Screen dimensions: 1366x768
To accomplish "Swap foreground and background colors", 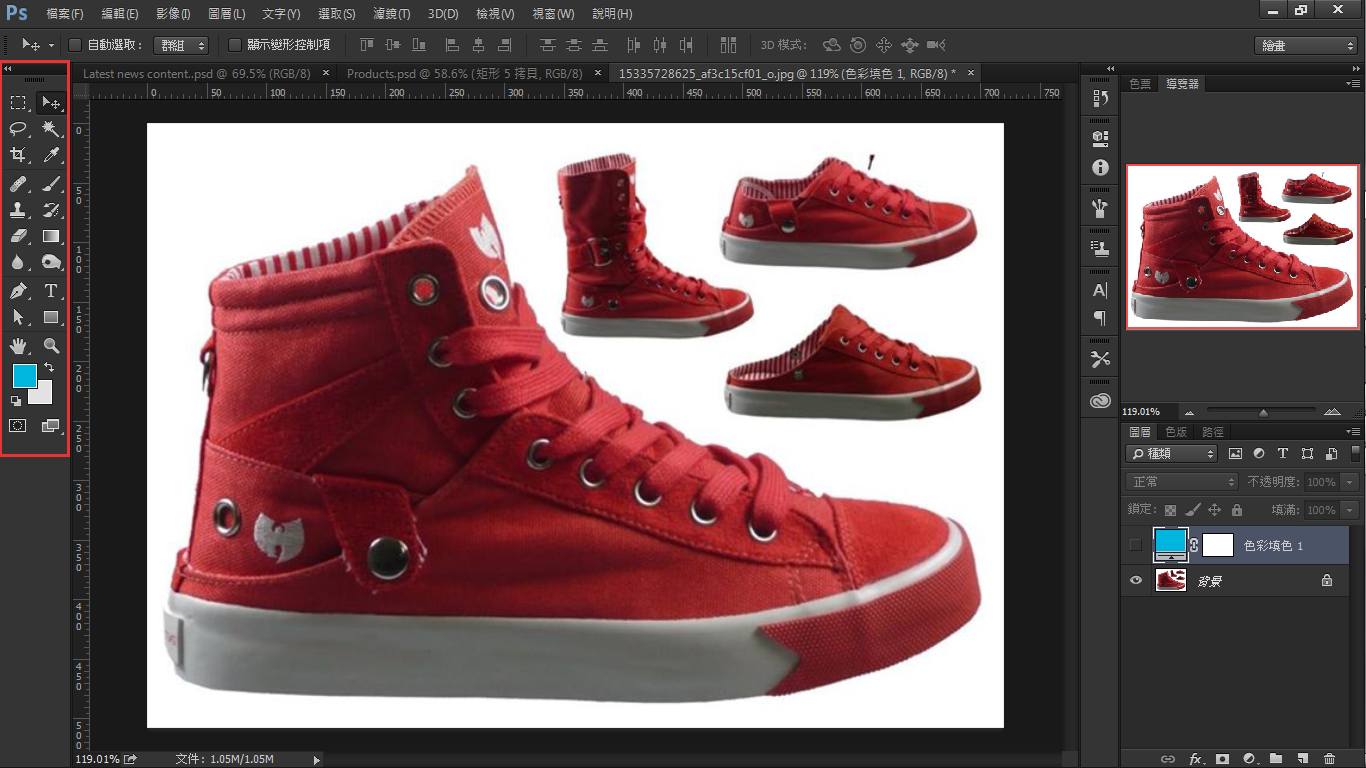I will coord(48,368).
